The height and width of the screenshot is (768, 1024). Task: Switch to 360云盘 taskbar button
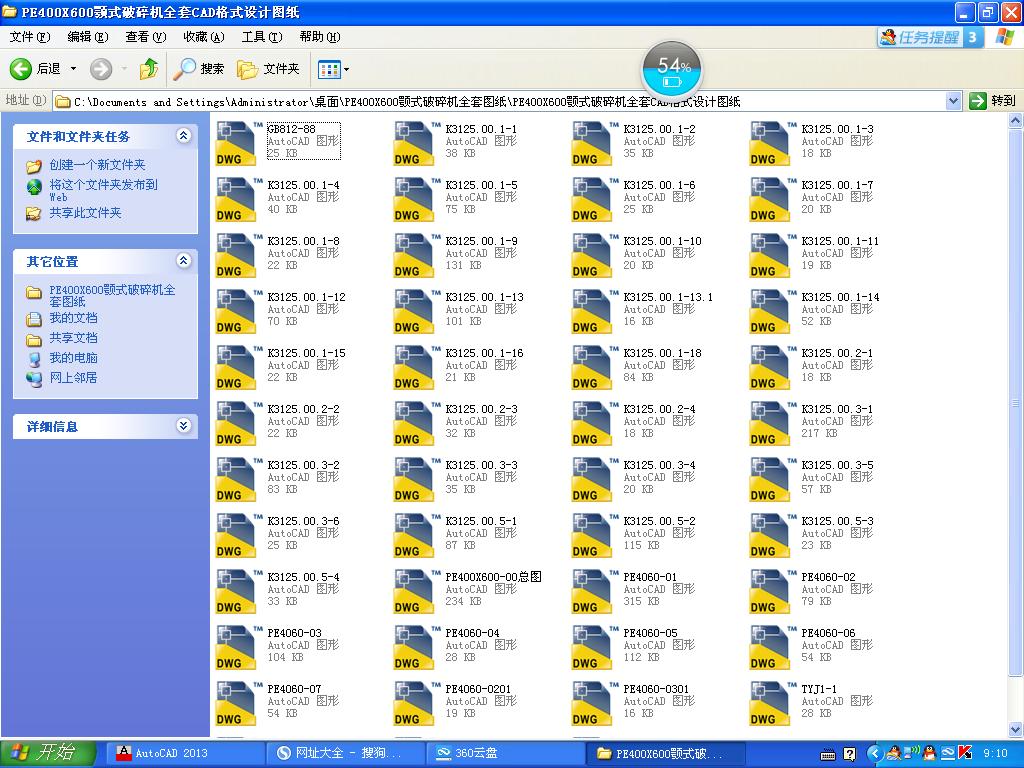(504, 754)
